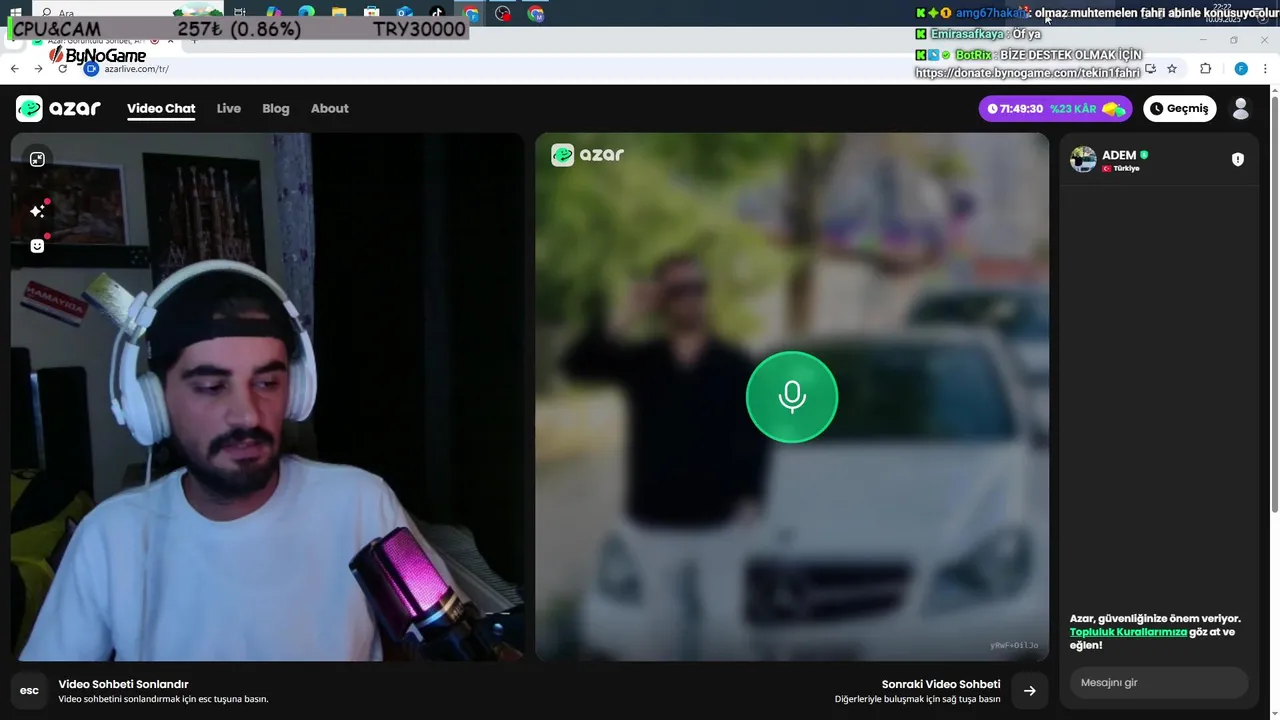Click the esc end chat button
The image size is (1280, 720).
(x=29, y=691)
